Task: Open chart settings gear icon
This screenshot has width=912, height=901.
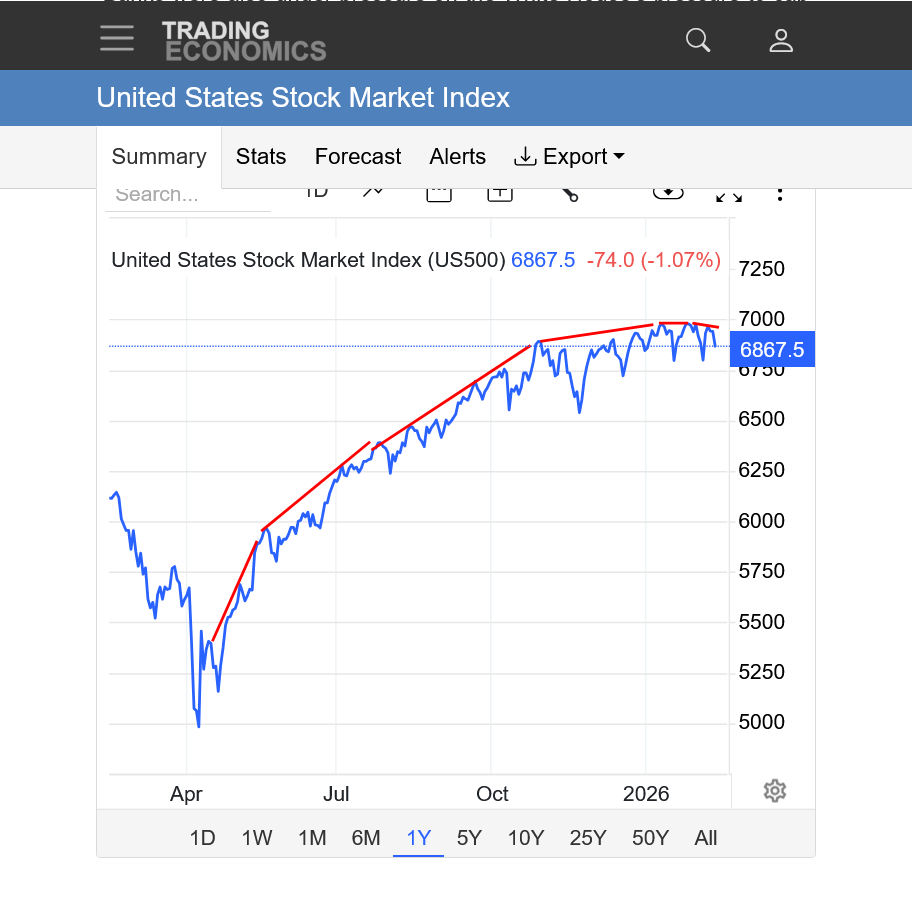Action: point(774,791)
